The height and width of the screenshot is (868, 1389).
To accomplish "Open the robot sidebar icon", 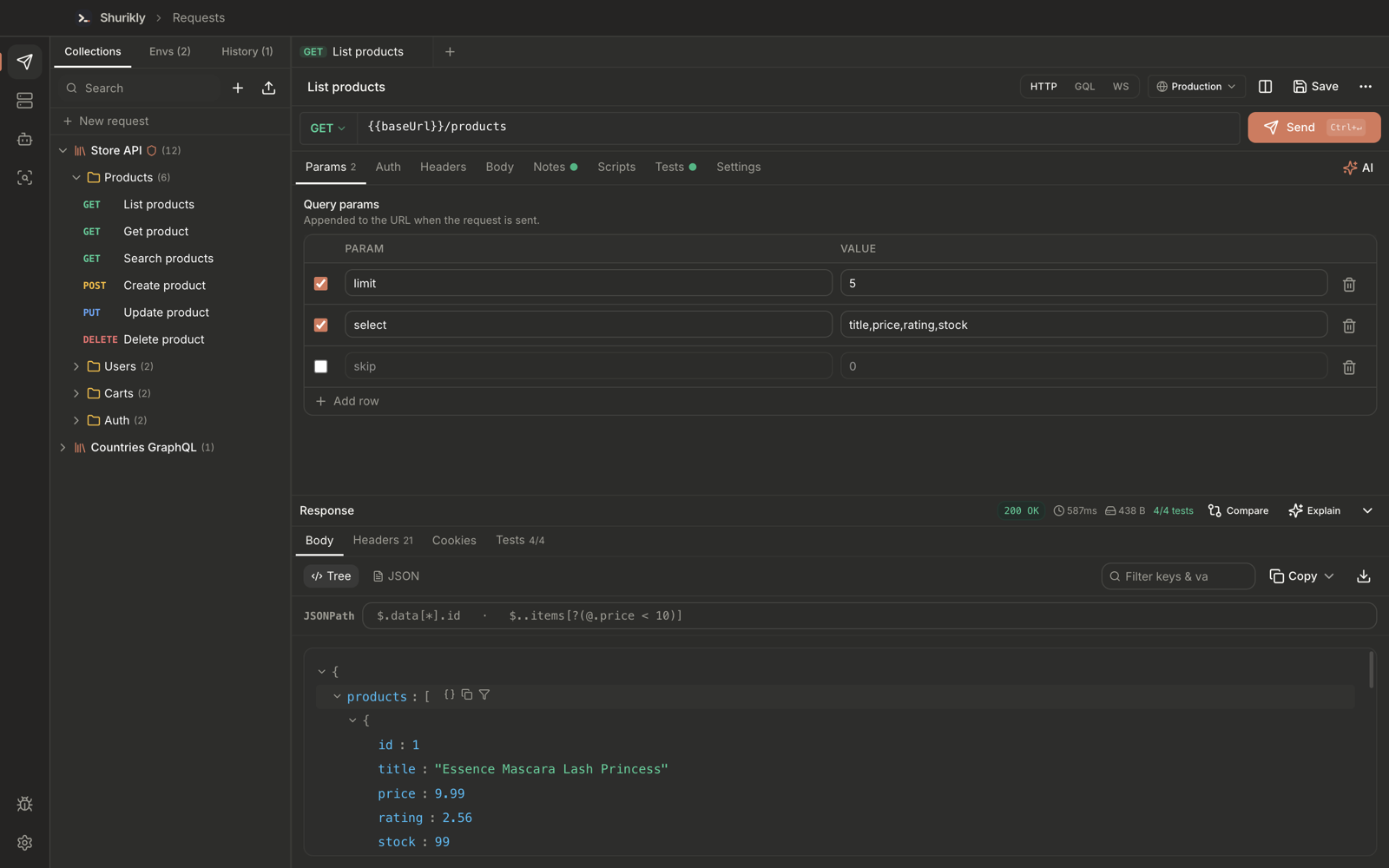I will click(24, 139).
